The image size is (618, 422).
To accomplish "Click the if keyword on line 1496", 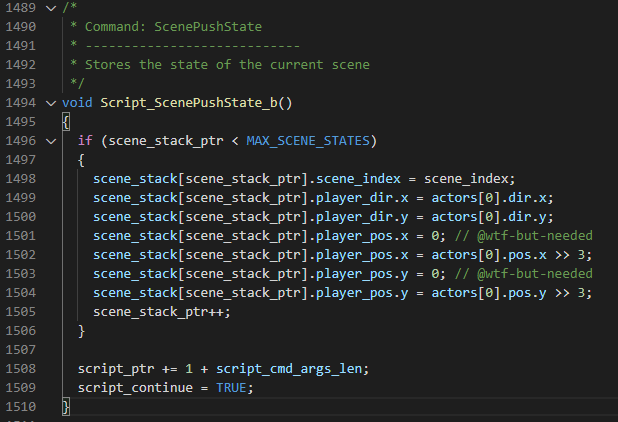I will (x=85, y=141).
